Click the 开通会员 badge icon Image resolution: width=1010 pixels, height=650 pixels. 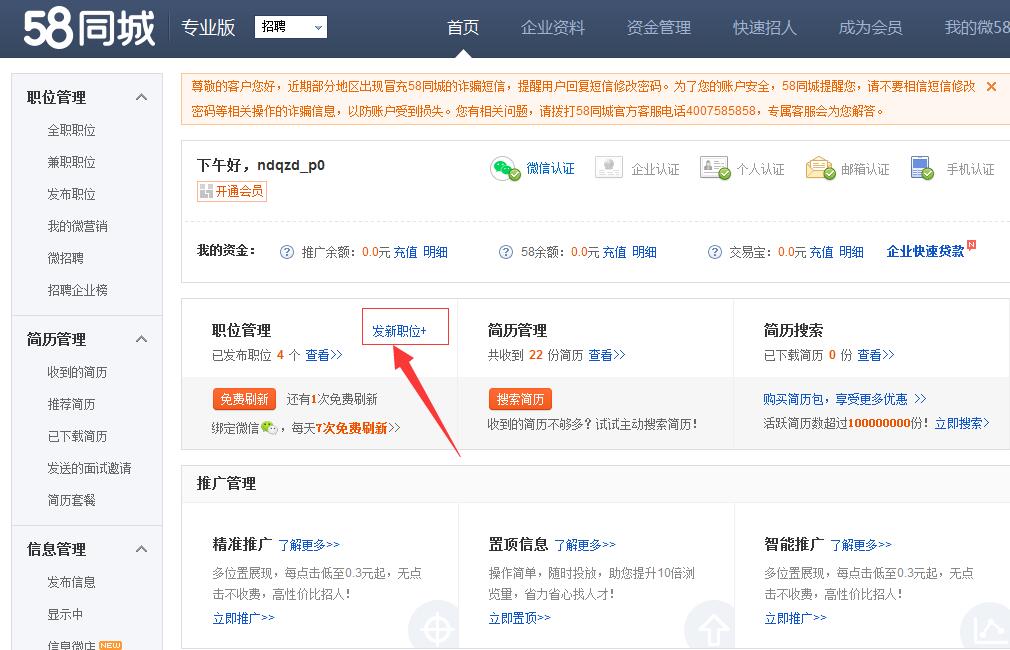[206, 191]
